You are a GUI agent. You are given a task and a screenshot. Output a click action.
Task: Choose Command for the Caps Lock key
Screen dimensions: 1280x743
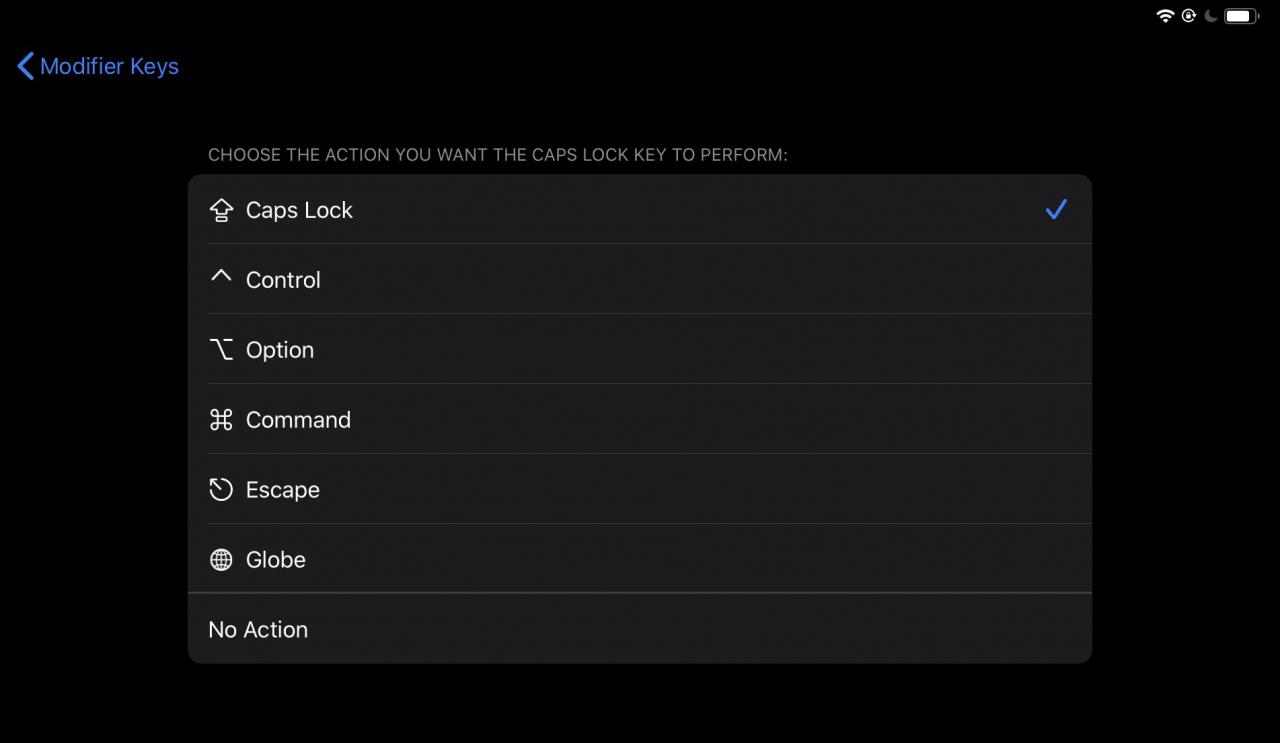click(x=640, y=419)
